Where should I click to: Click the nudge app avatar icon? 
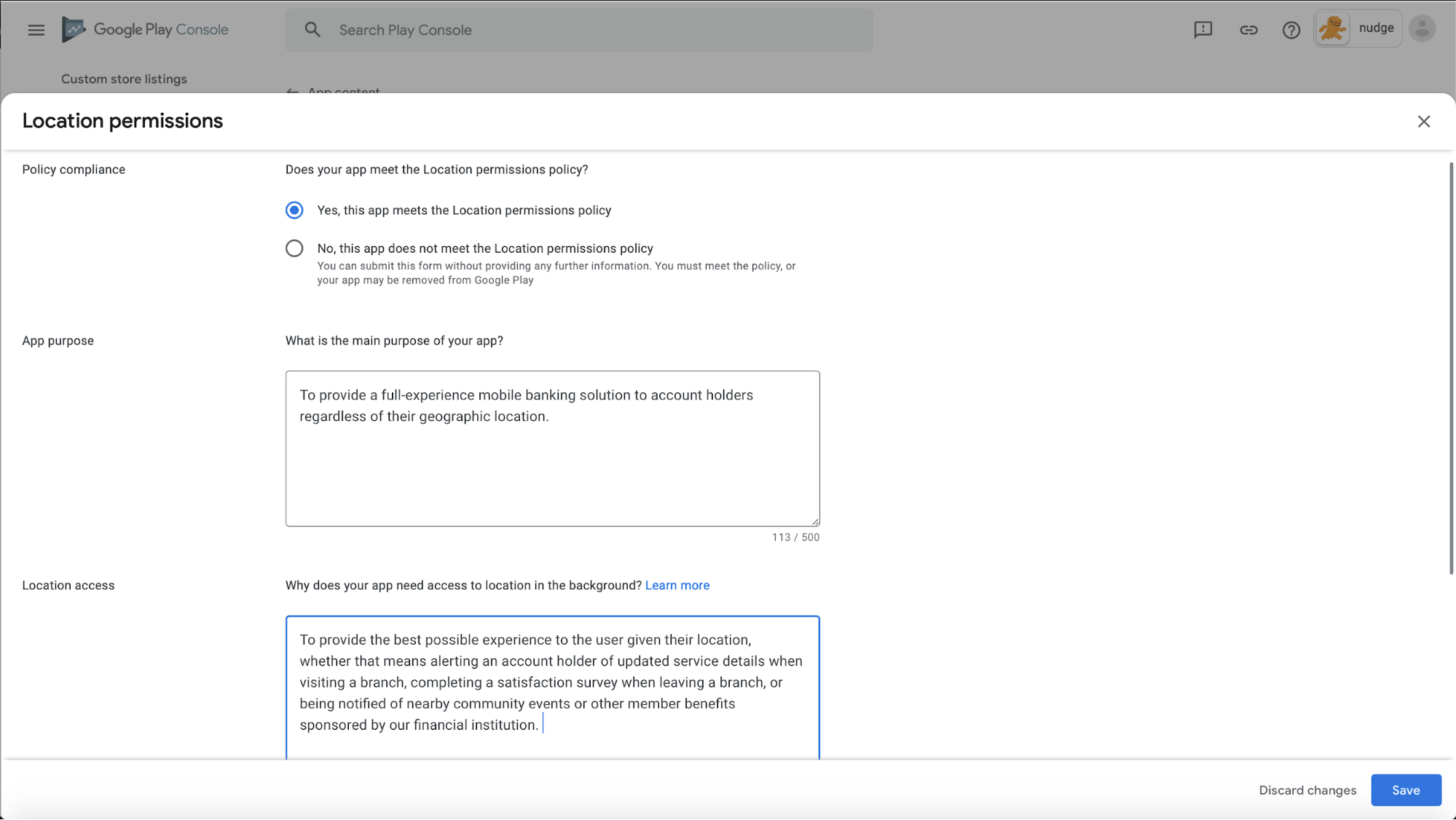coord(1333,29)
